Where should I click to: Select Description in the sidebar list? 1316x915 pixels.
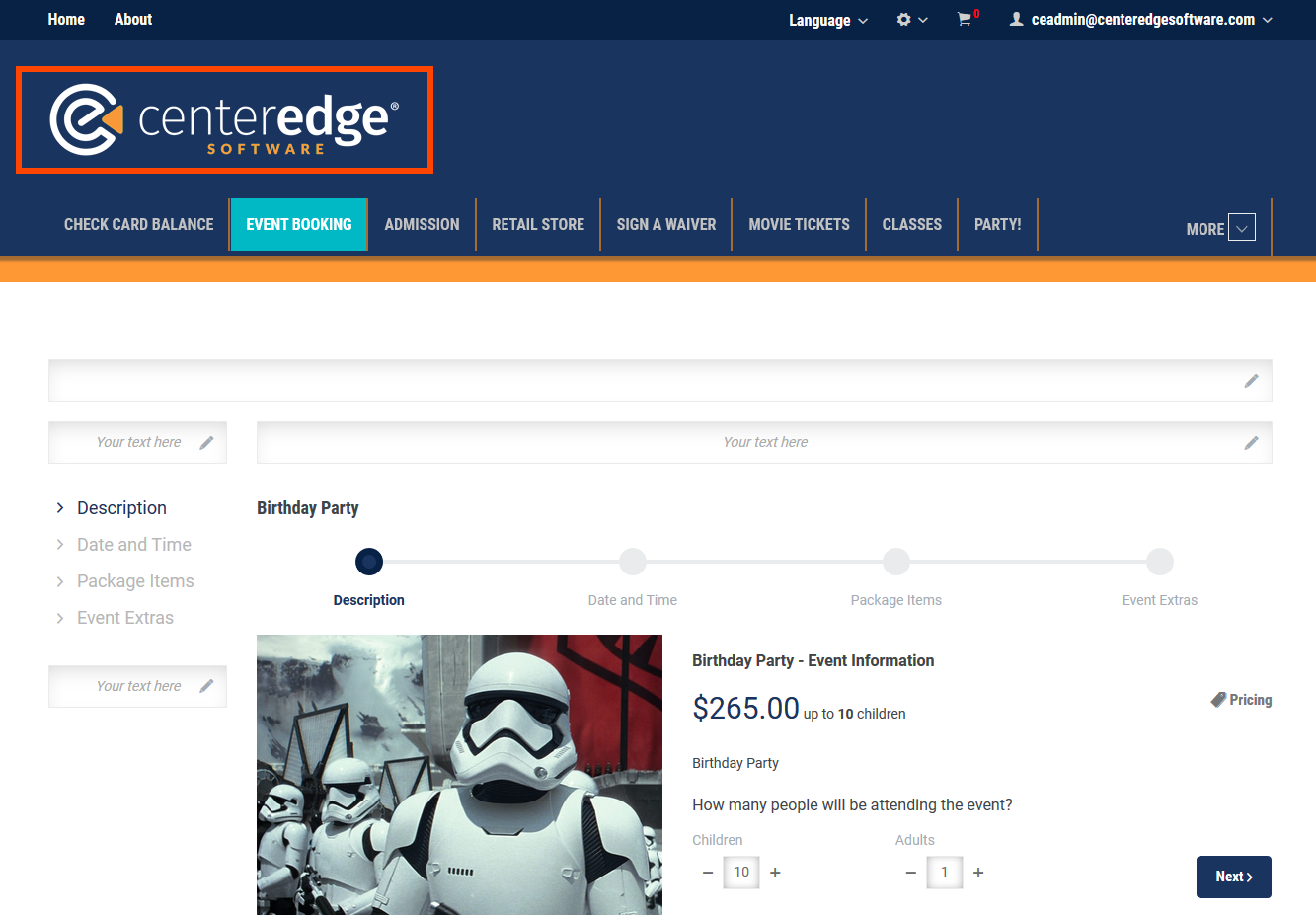pyautogui.click(x=121, y=508)
